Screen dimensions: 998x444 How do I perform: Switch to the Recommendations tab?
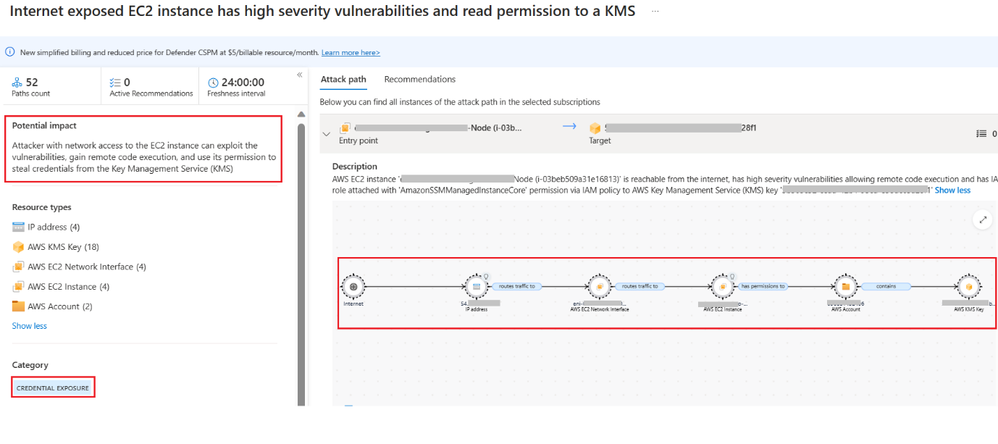[x=419, y=79]
